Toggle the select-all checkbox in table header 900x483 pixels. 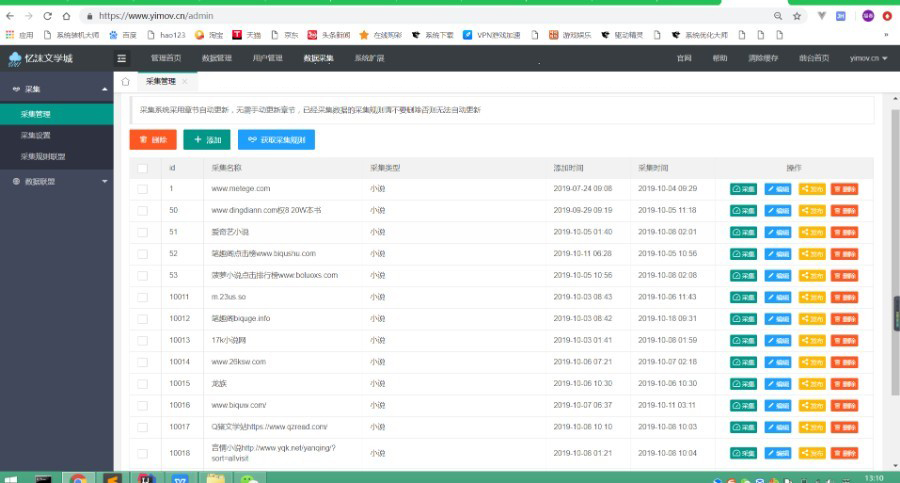click(142, 168)
